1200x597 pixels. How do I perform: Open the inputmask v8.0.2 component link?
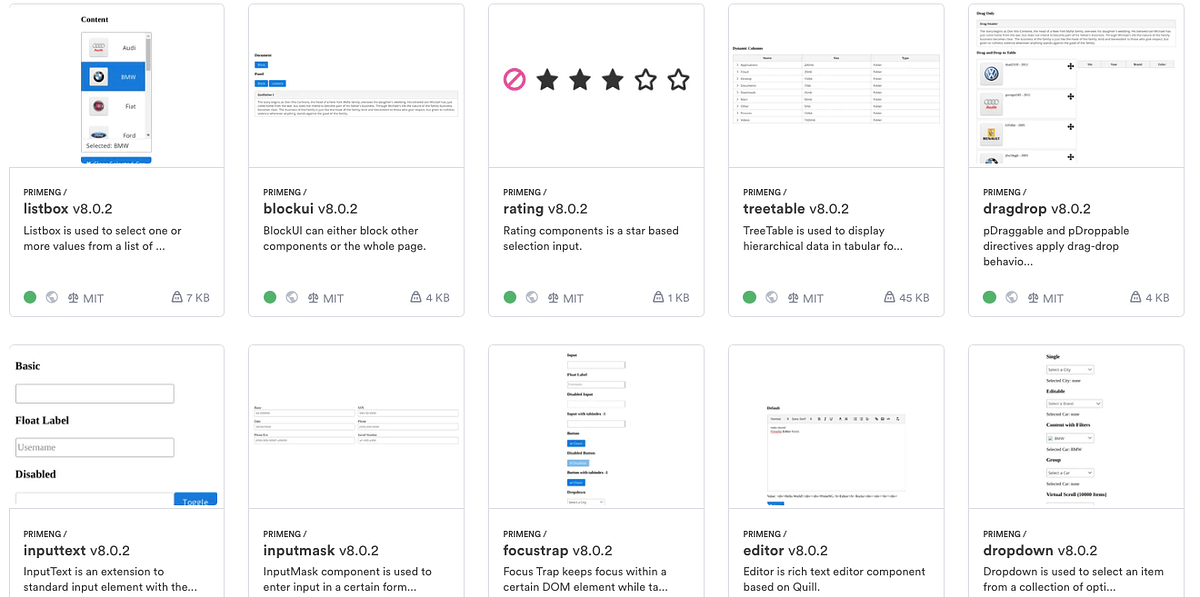click(321, 550)
